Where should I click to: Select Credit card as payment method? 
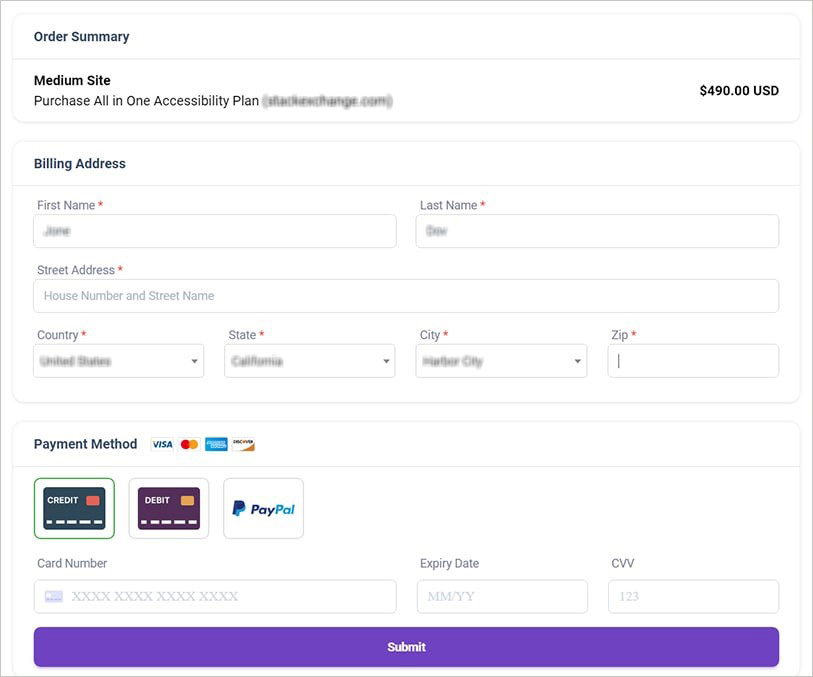[74, 508]
